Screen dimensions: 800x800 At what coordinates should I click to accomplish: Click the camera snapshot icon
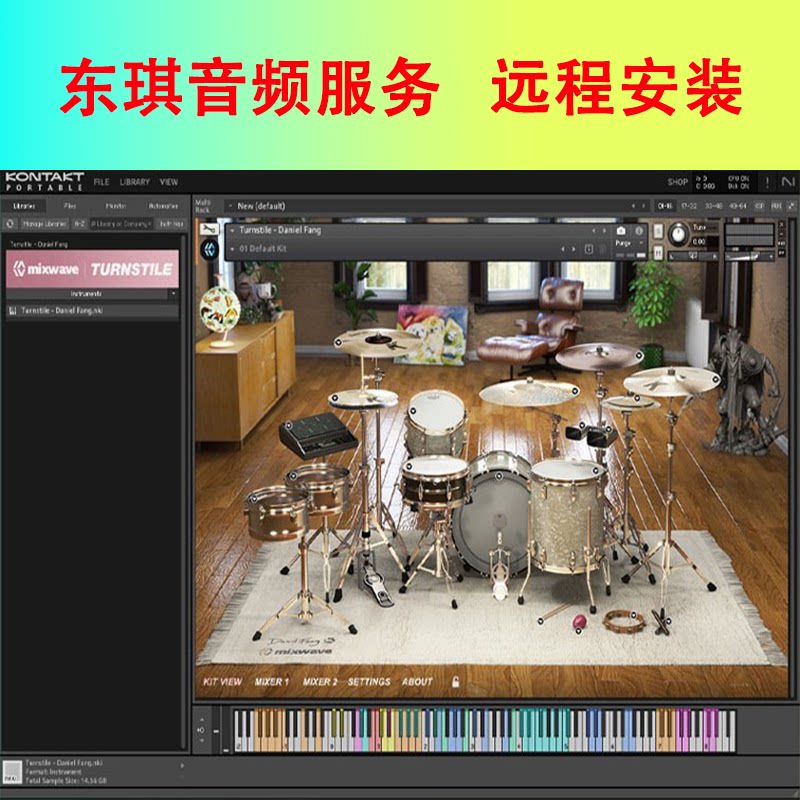621,231
